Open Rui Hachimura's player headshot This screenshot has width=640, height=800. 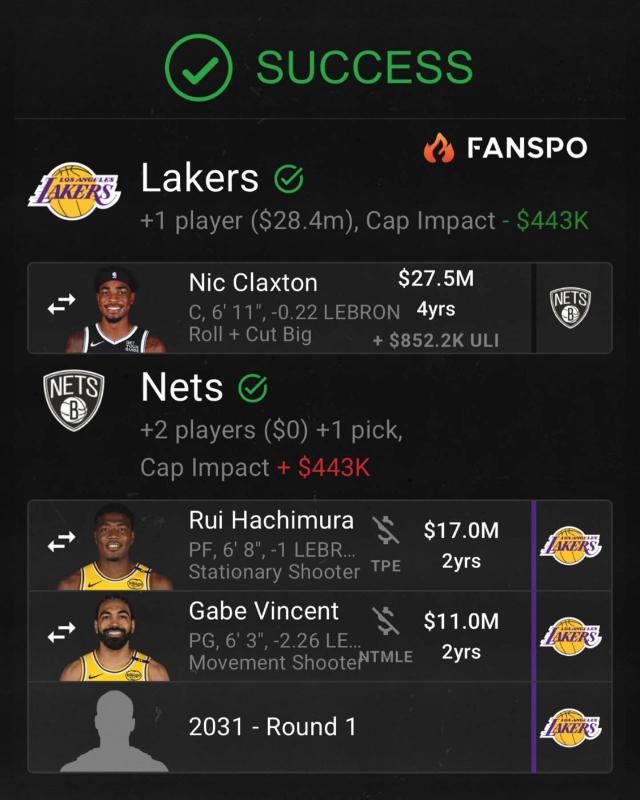(x=113, y=547)
